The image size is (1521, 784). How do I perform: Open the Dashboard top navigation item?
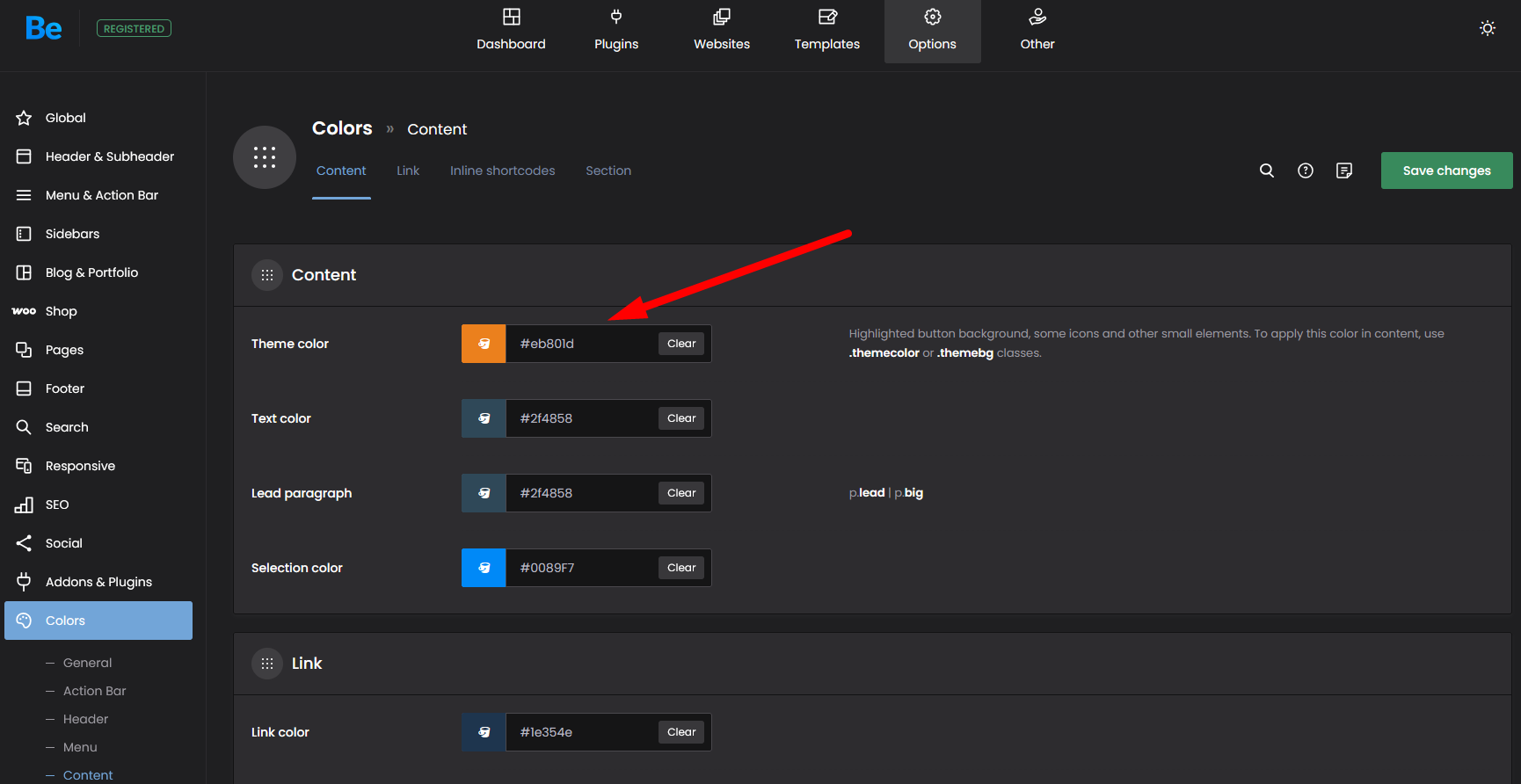point(511,31)
